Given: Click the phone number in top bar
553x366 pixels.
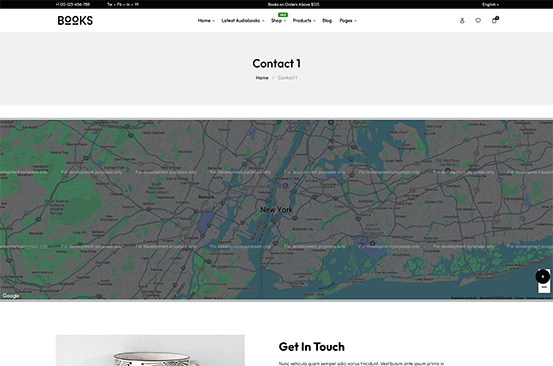Looking at the screenshot, I should pos(73,5).
